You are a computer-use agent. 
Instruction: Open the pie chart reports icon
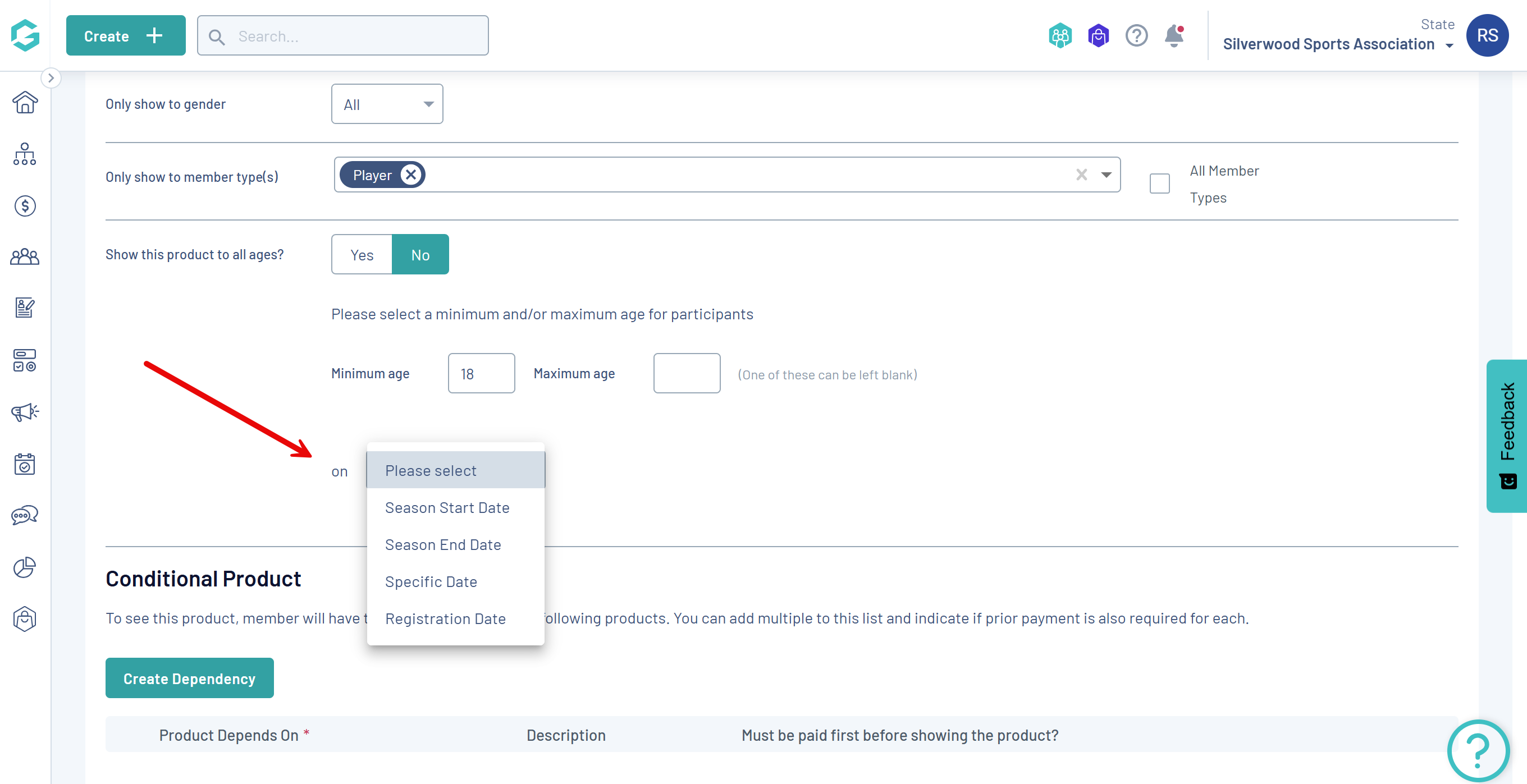25,567
